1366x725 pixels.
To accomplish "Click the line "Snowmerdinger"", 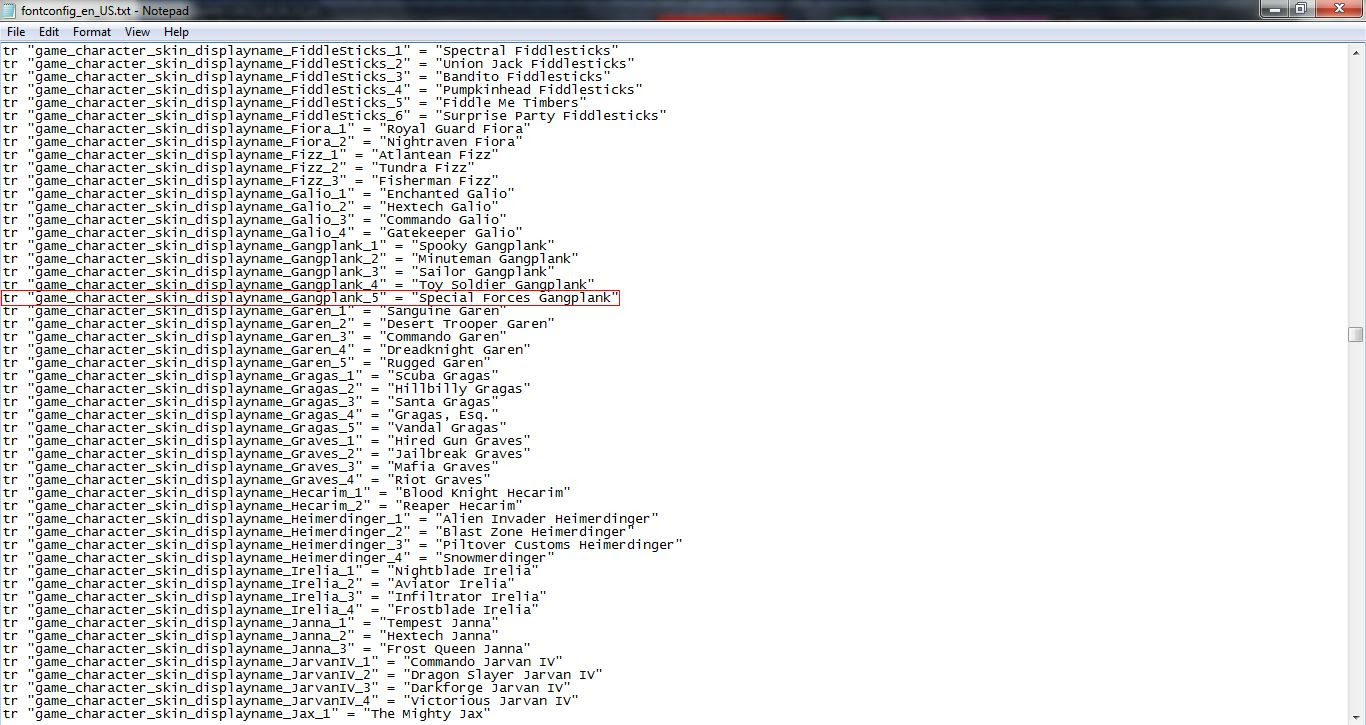I will tap(279, 557).
